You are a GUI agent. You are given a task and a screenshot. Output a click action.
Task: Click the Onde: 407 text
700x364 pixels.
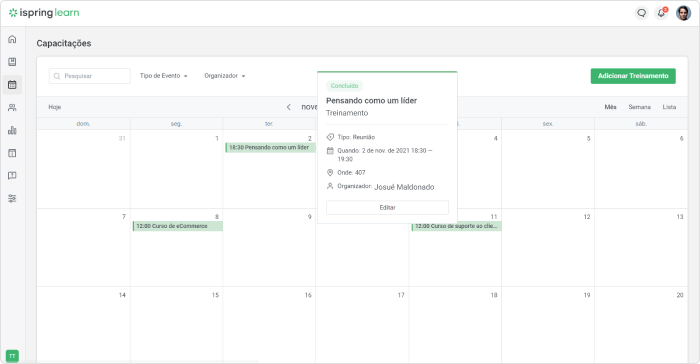point(351,172)
